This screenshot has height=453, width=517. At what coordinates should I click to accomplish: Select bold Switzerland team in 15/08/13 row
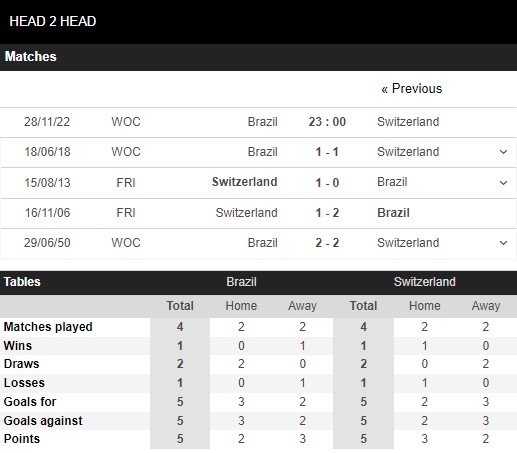pyautogui.click(x=245, y=182)
